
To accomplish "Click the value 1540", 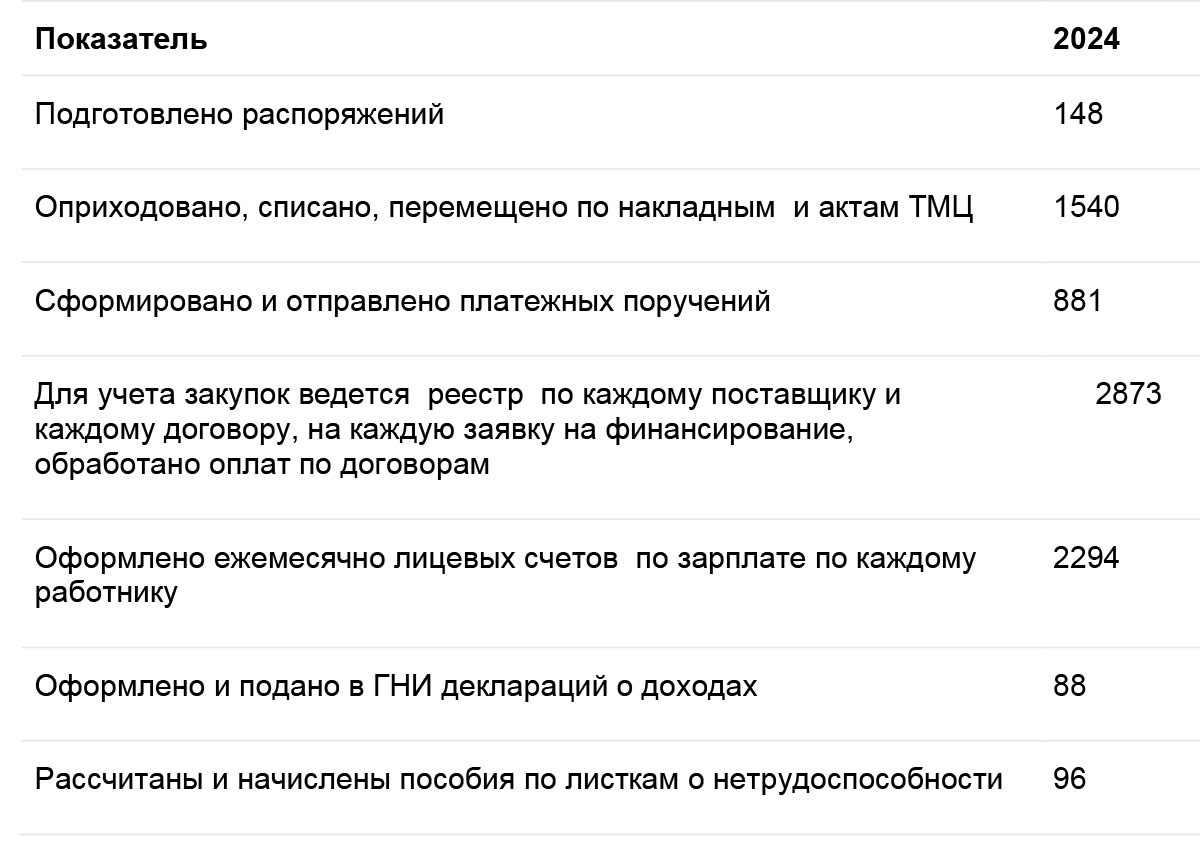I will click(x=1086, y=207).
